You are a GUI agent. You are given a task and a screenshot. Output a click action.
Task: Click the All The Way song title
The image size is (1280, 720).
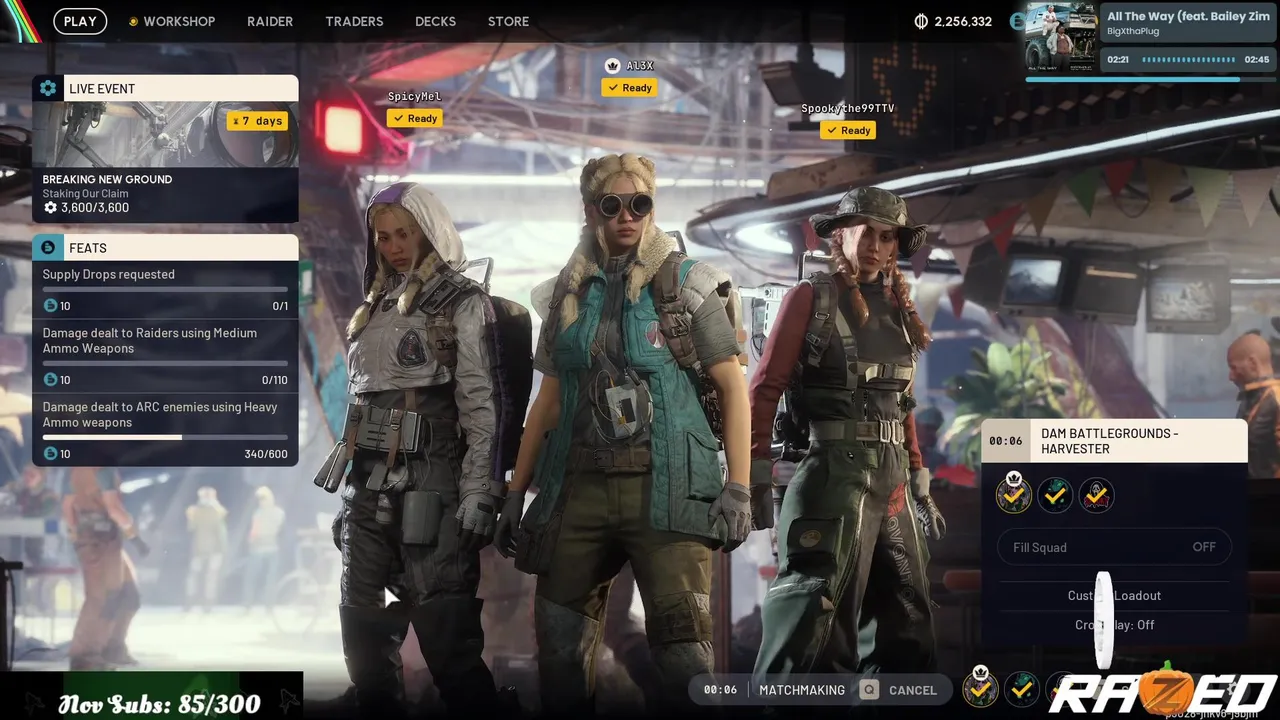click(1188, 16)
